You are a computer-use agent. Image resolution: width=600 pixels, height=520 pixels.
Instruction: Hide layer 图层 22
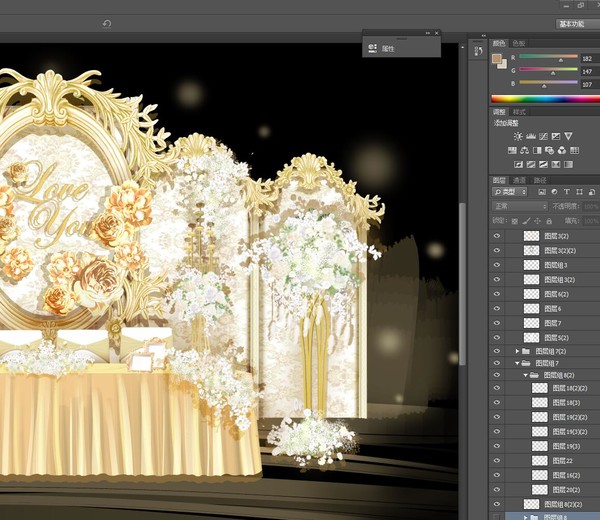coord(497,461)
